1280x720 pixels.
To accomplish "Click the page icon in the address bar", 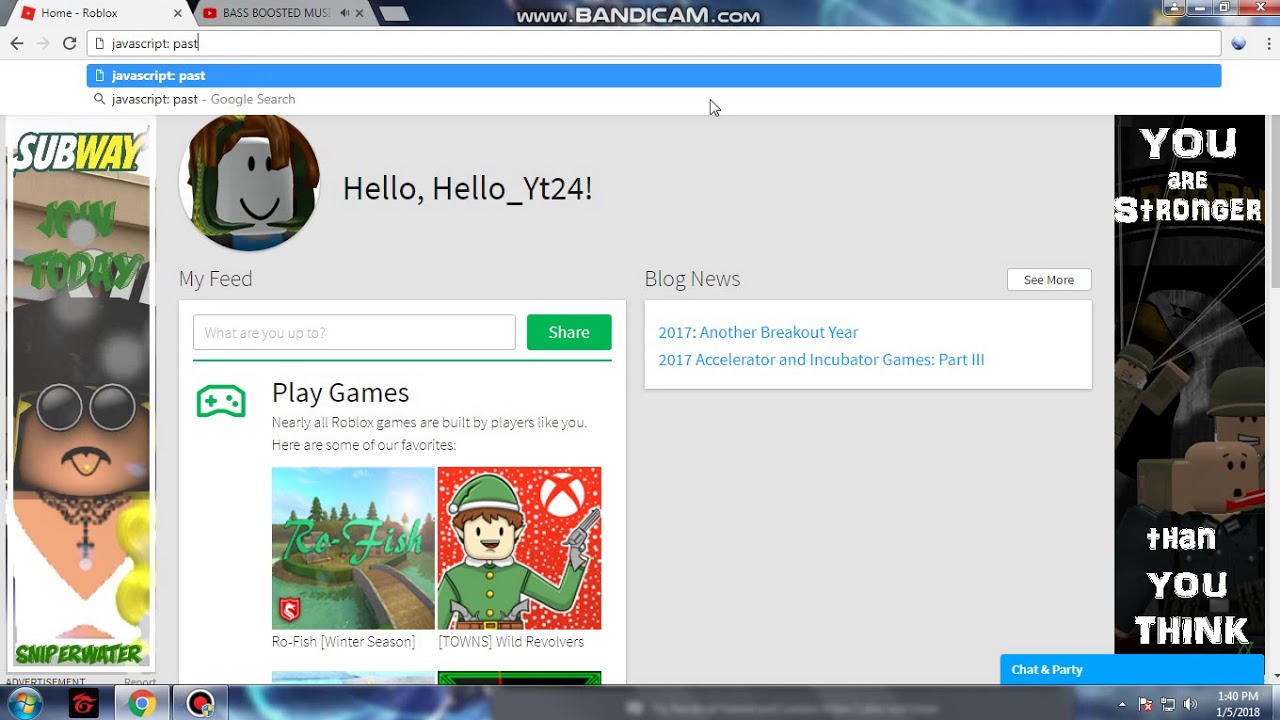I will tap(99, 43).
